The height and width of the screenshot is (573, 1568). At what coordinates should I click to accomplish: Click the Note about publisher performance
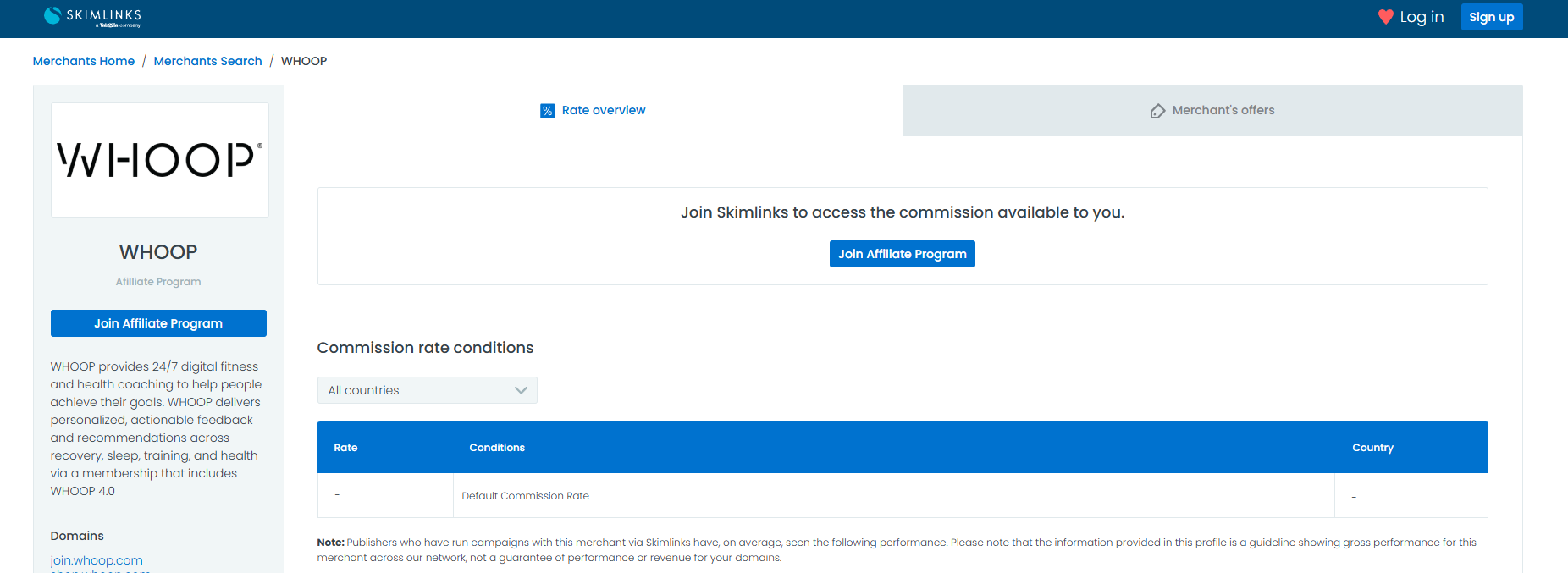(897, 550)
